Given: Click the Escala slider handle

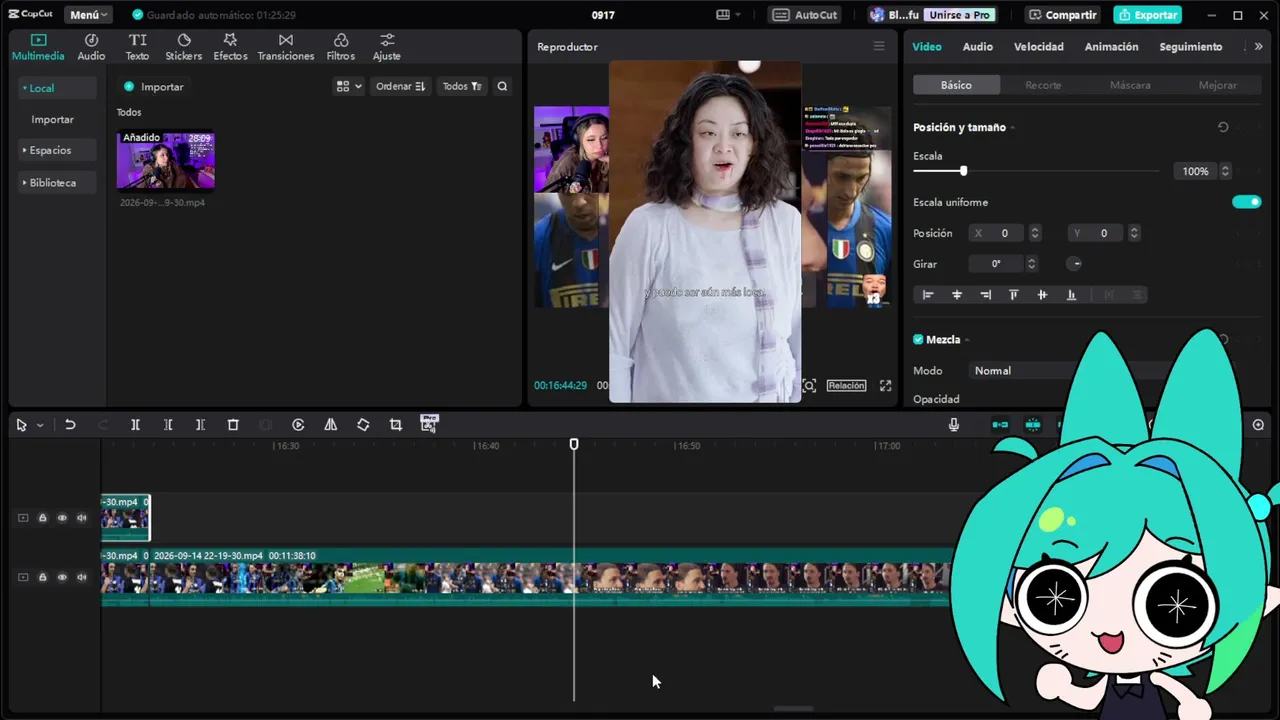Looking at the screenshot, I should [x=963, y=171].
